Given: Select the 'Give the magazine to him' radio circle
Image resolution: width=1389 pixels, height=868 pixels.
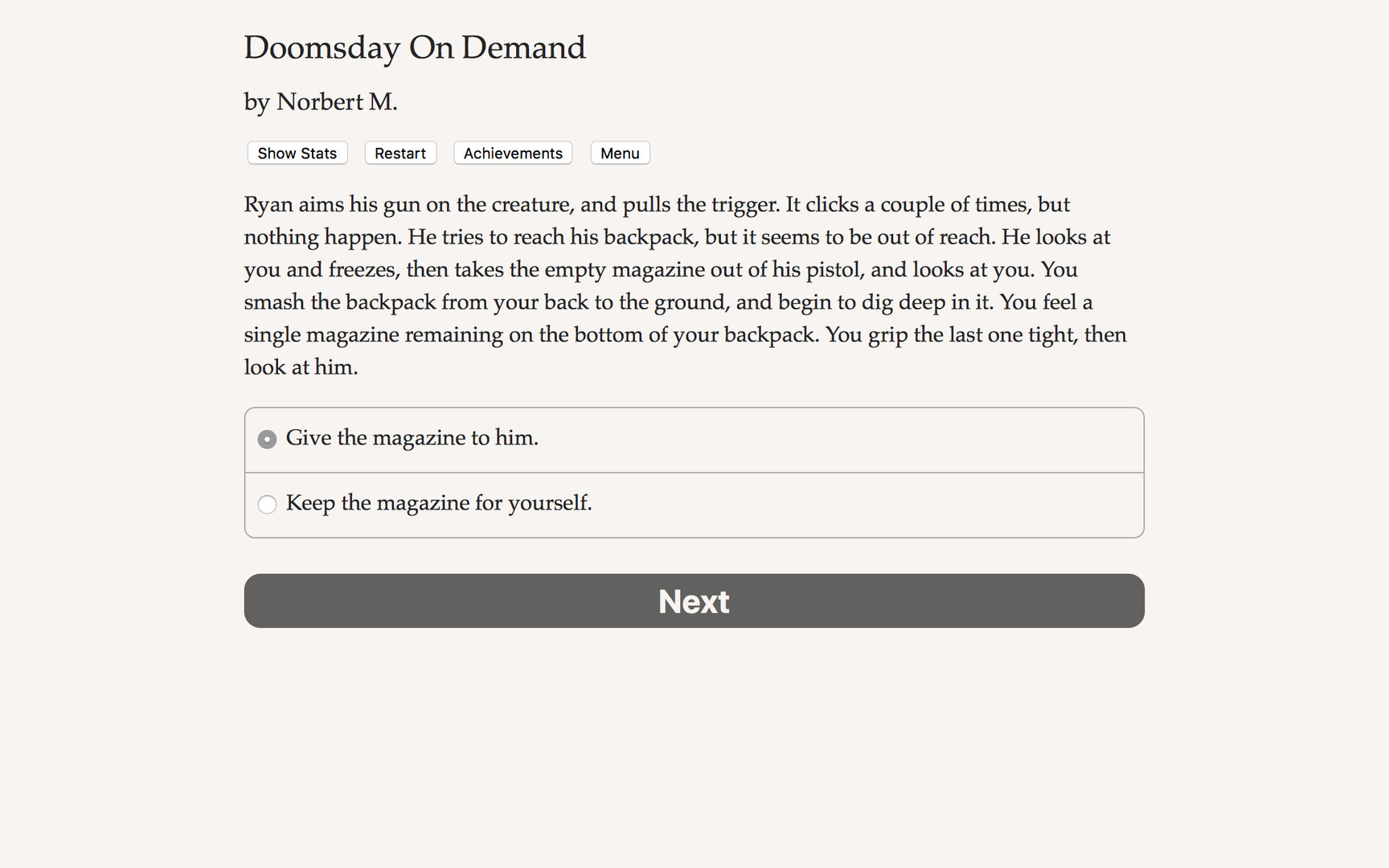Looking at the screenshot, I should coord(267,439).
